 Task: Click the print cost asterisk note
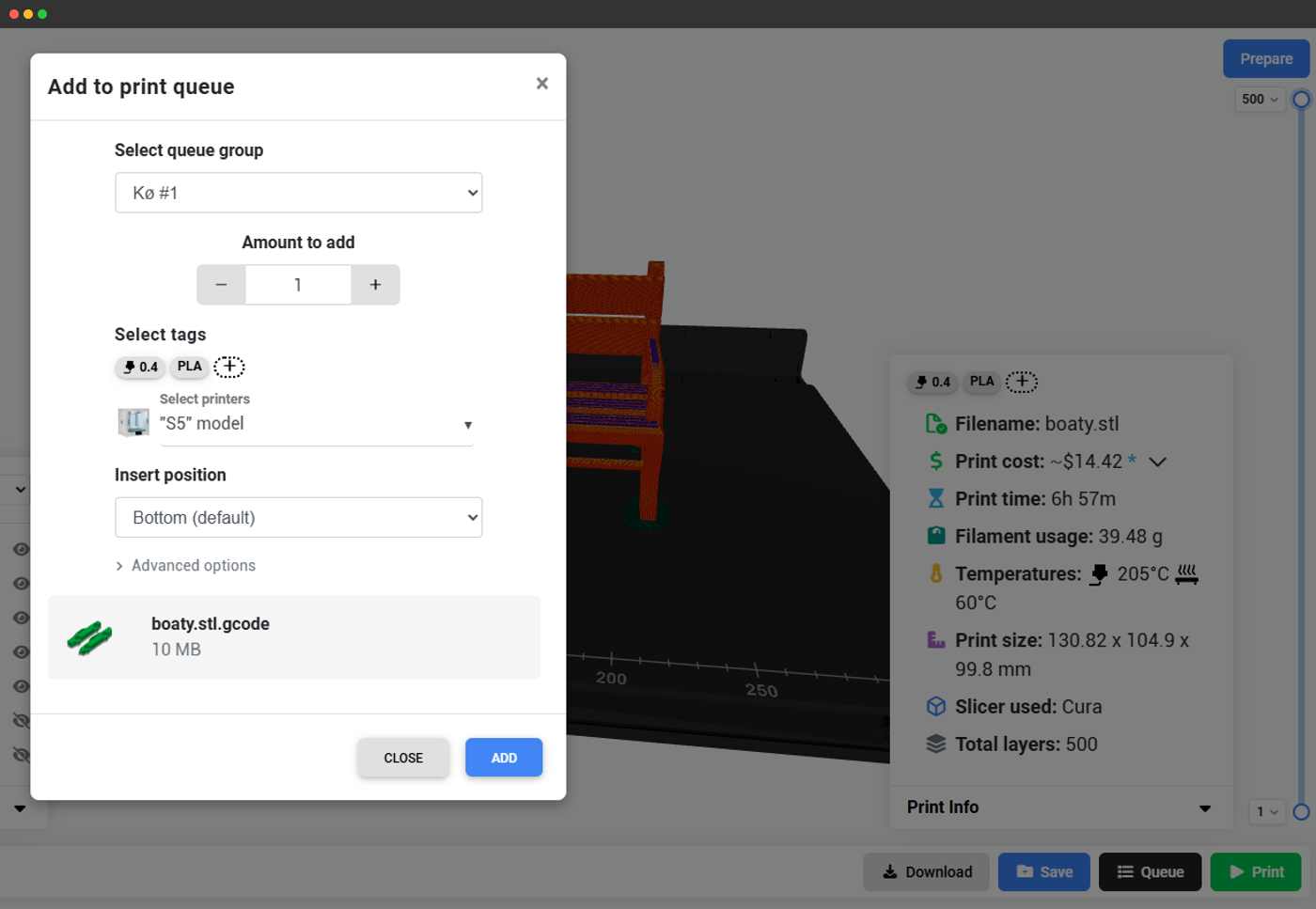pos(1132,460)
